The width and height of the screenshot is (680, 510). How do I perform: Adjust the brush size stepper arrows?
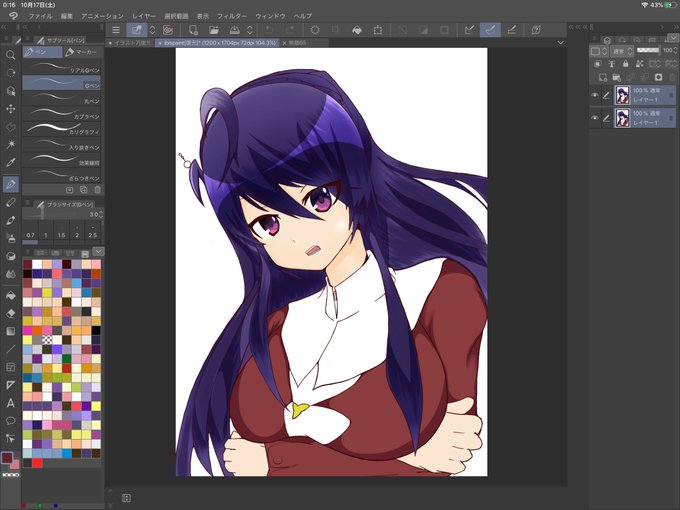(x=101, y=214)
